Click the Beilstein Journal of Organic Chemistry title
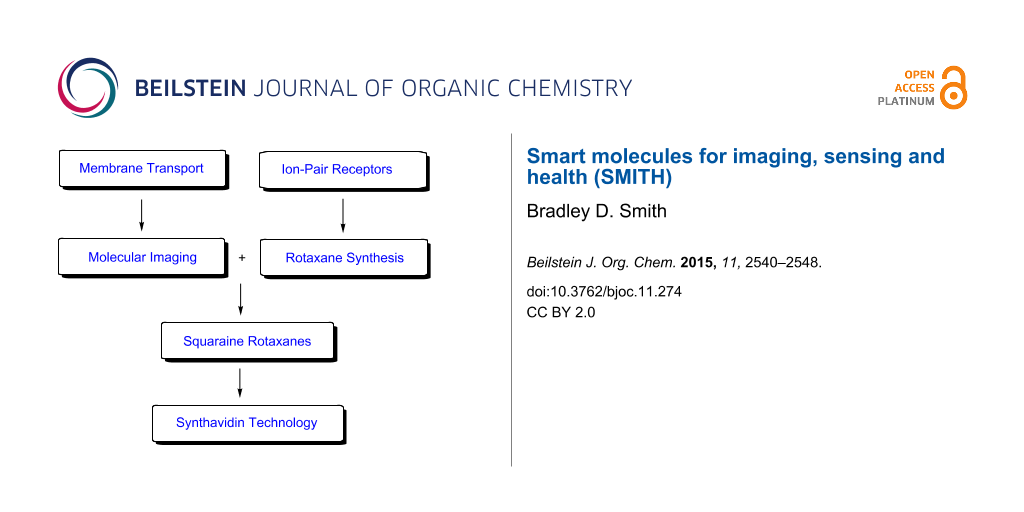 (x=383, y=88)
